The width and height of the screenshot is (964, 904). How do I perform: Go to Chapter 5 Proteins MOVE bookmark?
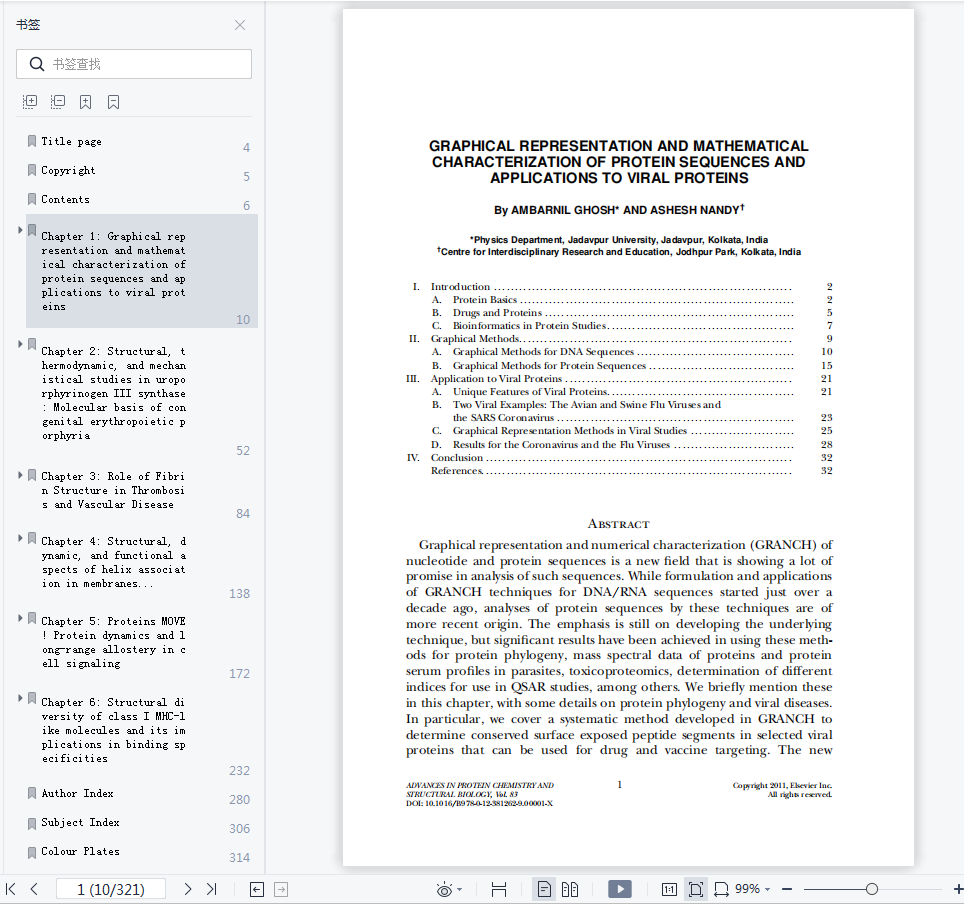click(x=114, y=642)
